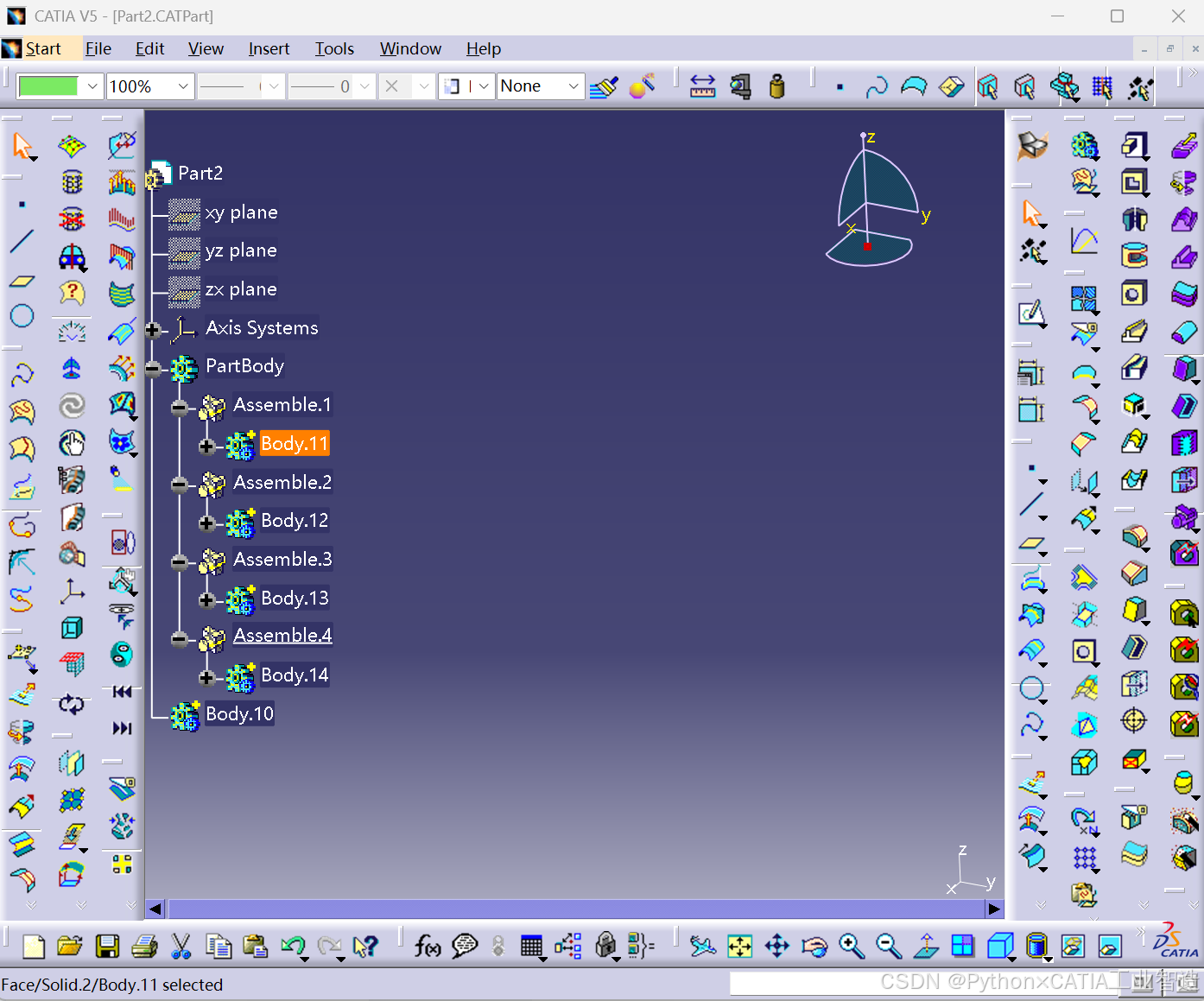Screen dimensions: 1204x1001
Task: Click the Apply Material paint icon
Action: (642, 86)
